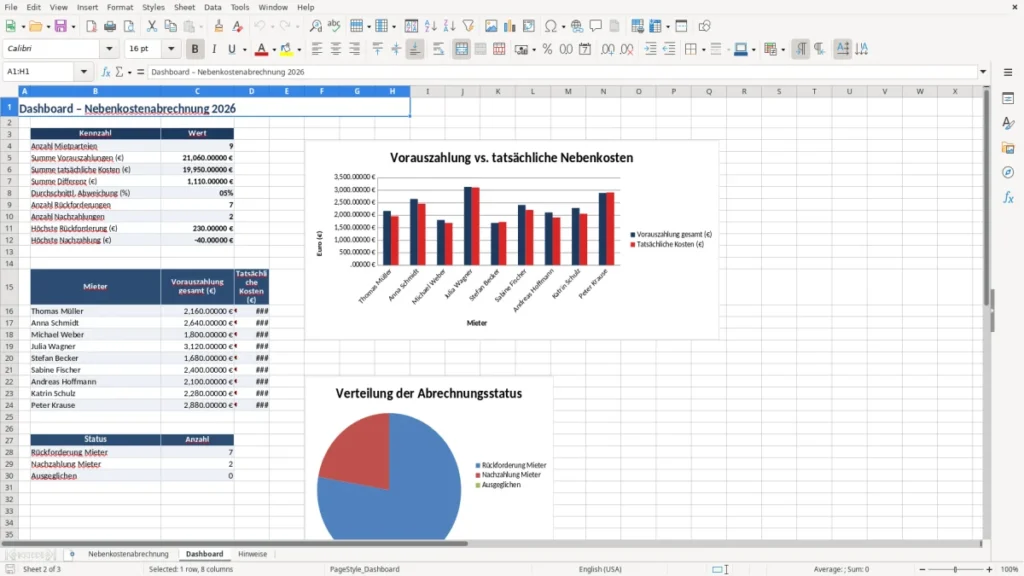1024x576 pixels.
Task: Click the zoom in plus button
Action: 989,569
